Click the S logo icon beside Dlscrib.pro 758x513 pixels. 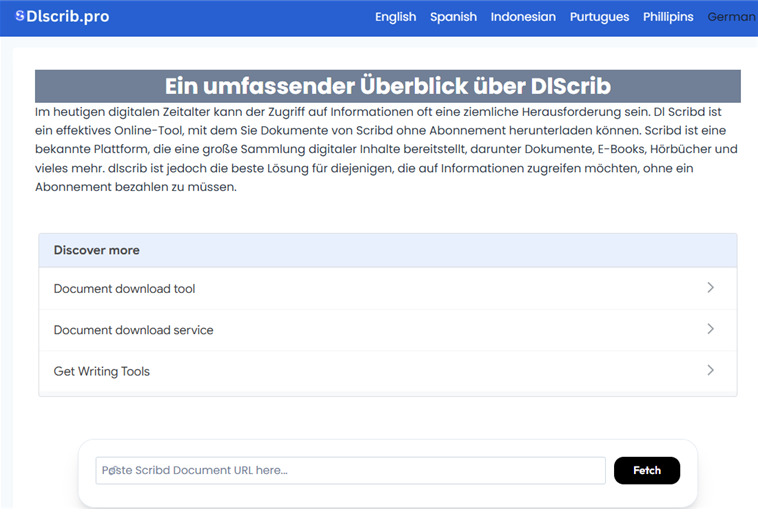(20, 16)
